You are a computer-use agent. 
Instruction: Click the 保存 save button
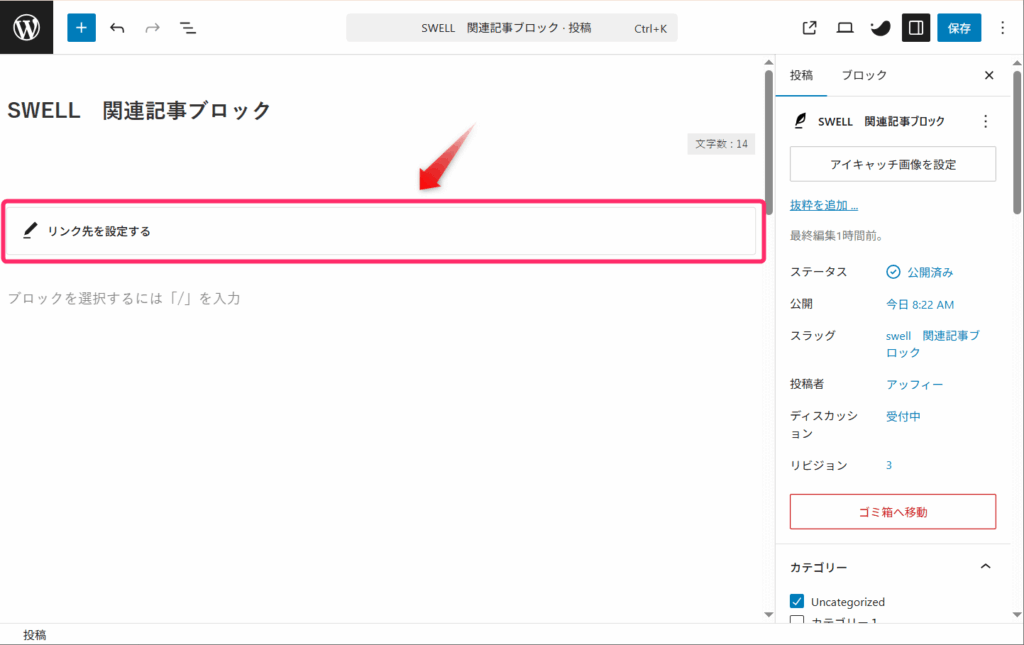959,27
